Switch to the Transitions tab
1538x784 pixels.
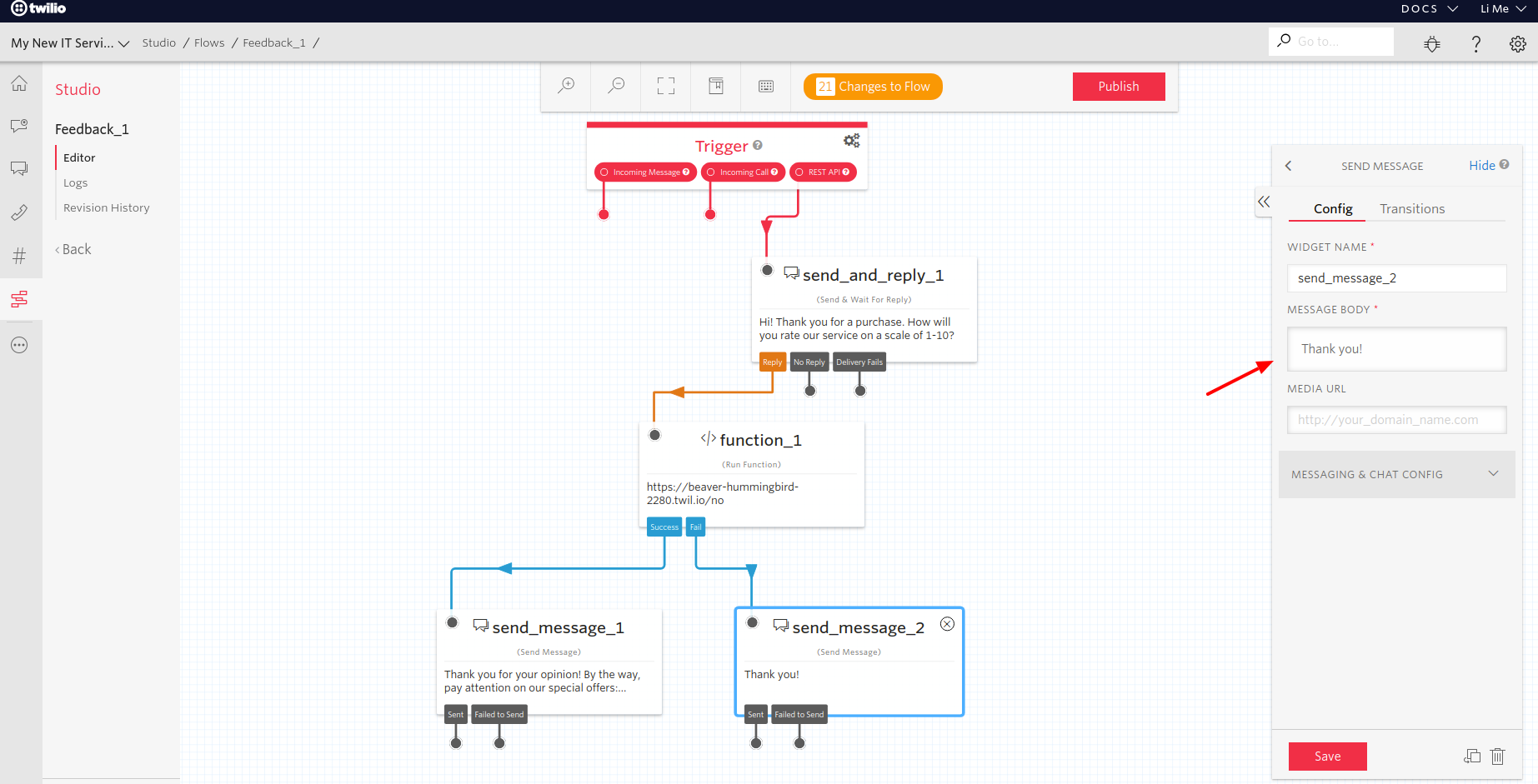[1411, 208]
